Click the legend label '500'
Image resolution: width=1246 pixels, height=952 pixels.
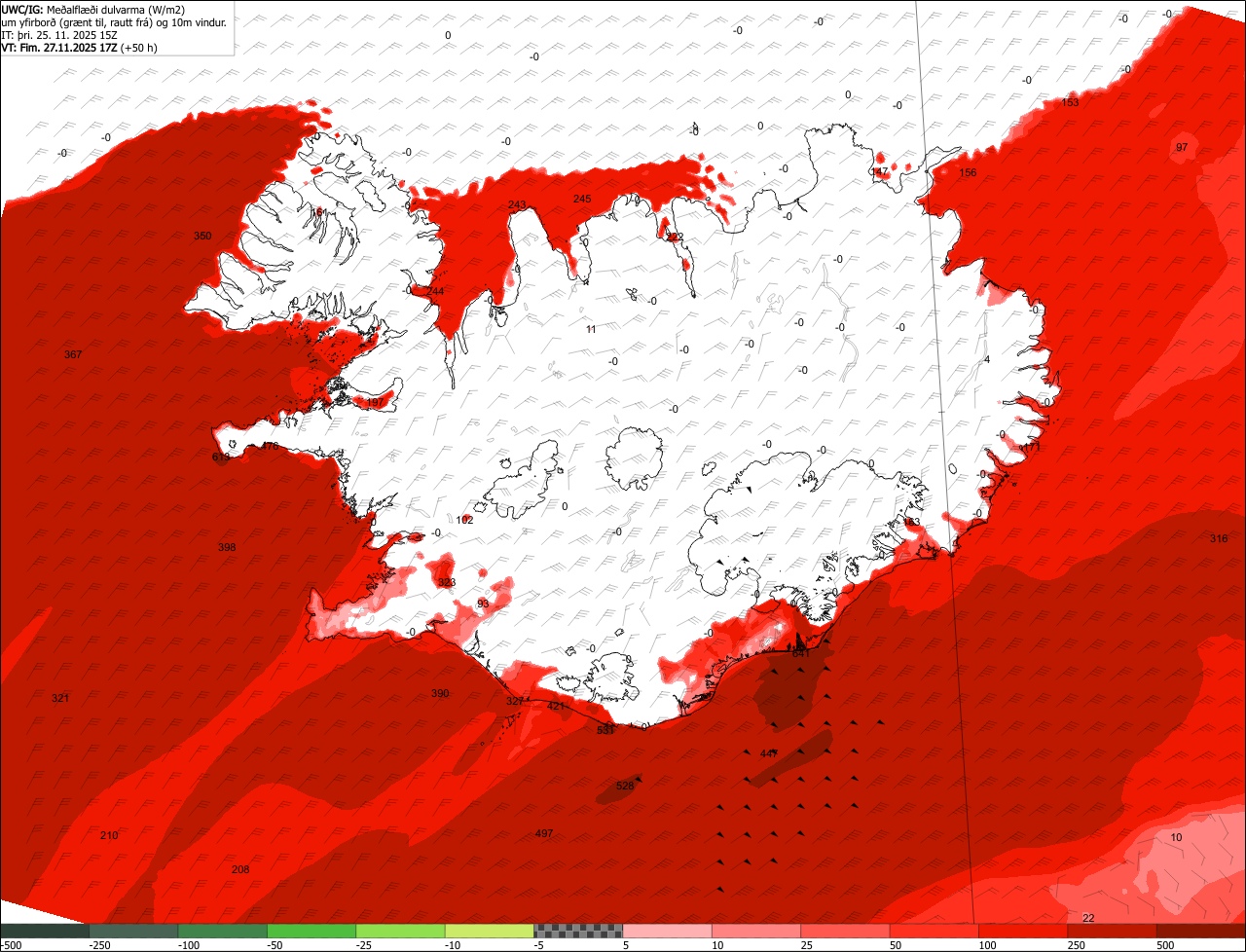[1165, 945]
